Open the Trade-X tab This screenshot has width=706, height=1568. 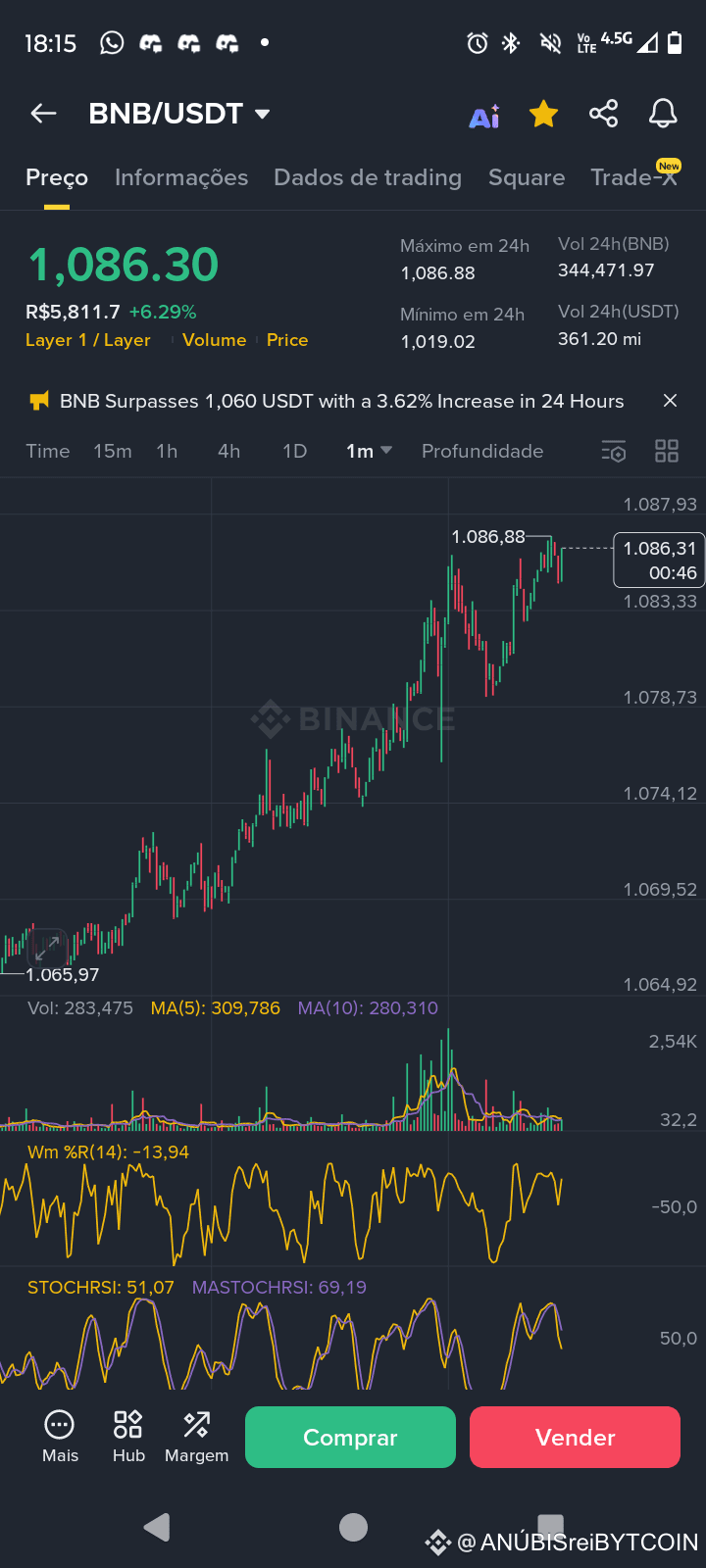pyautogui.click(x=634, y=176)
